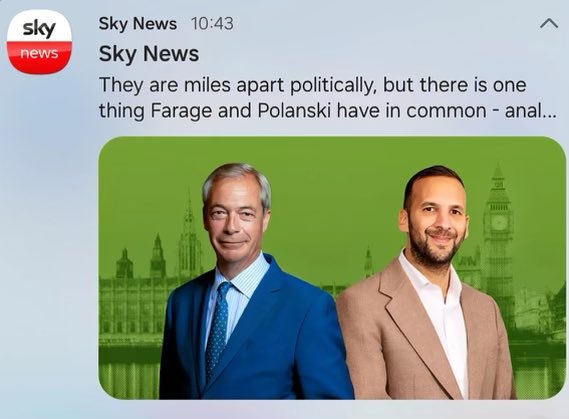Open the bold Sky News notification title

(x=149, y=54)
